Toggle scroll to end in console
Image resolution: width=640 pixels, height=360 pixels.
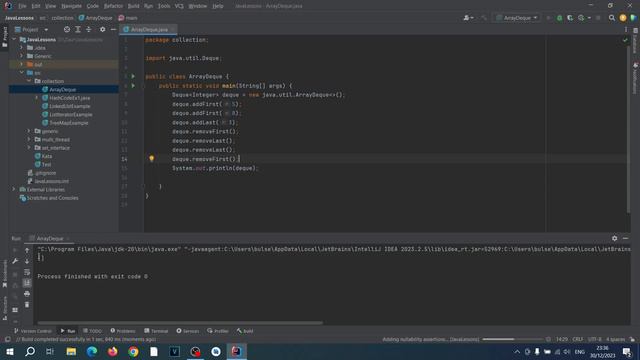[x=27, y=282]
